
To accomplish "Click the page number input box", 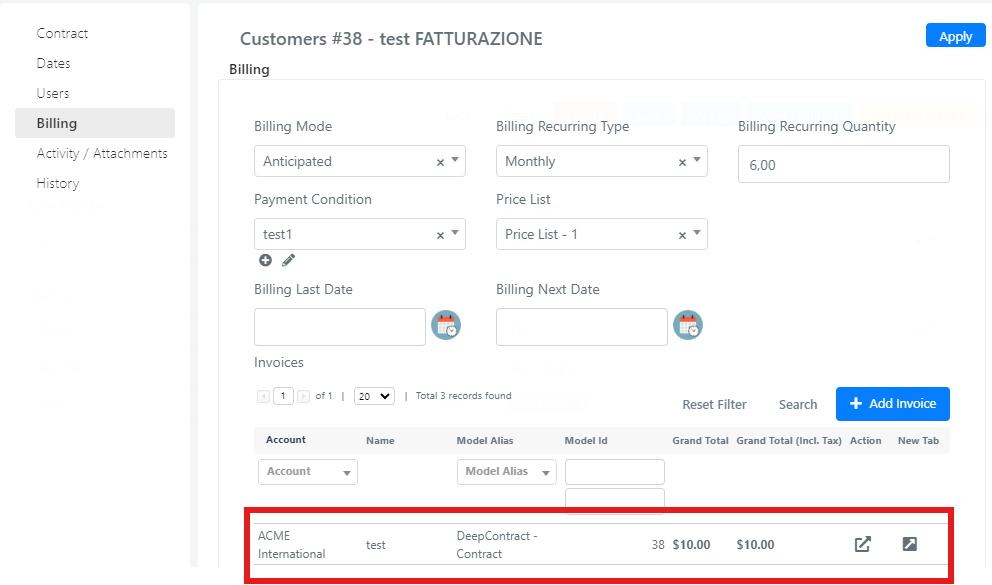I will tap(283, 396).
